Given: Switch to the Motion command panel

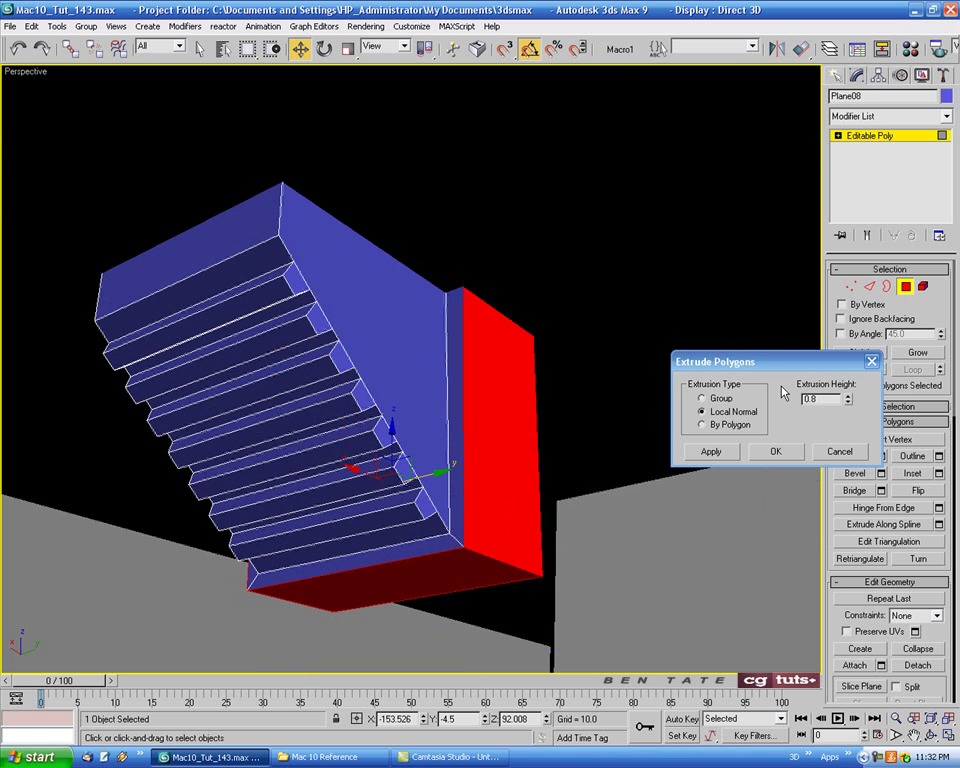Looking at the screenshot, I should pos(900,75).
